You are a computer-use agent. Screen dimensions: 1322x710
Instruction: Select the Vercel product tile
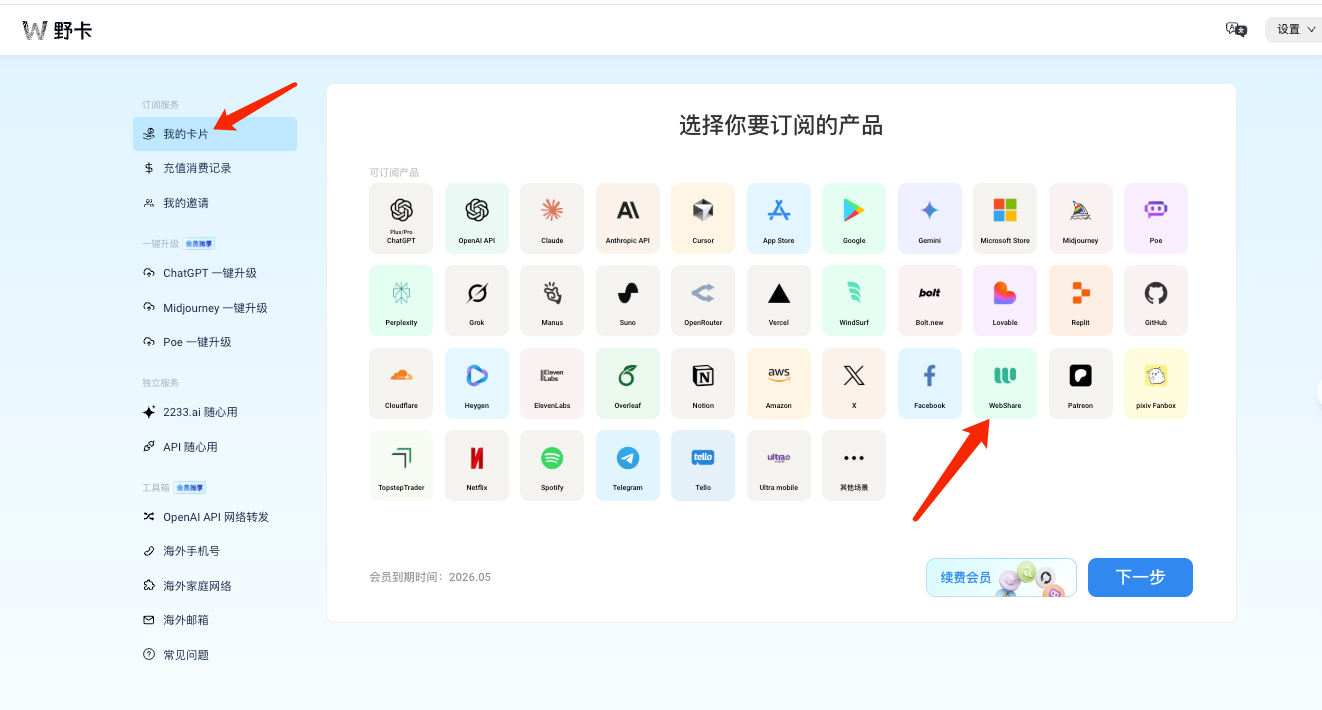[779, 300]
